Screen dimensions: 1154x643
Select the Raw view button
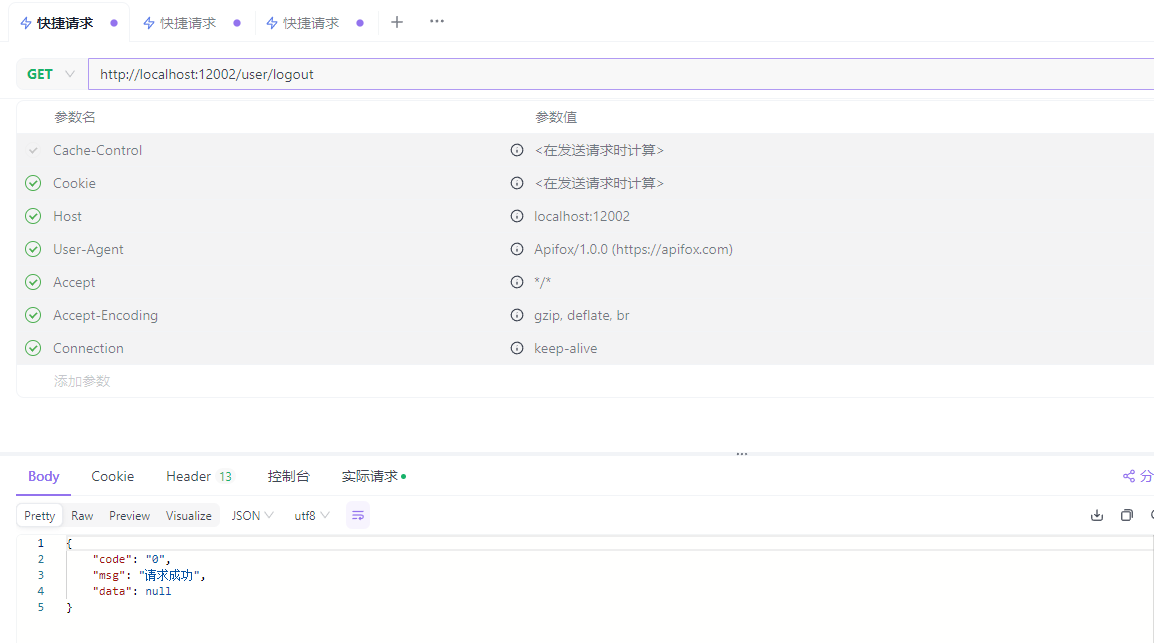pyautogui.click(x=82, y=516)
